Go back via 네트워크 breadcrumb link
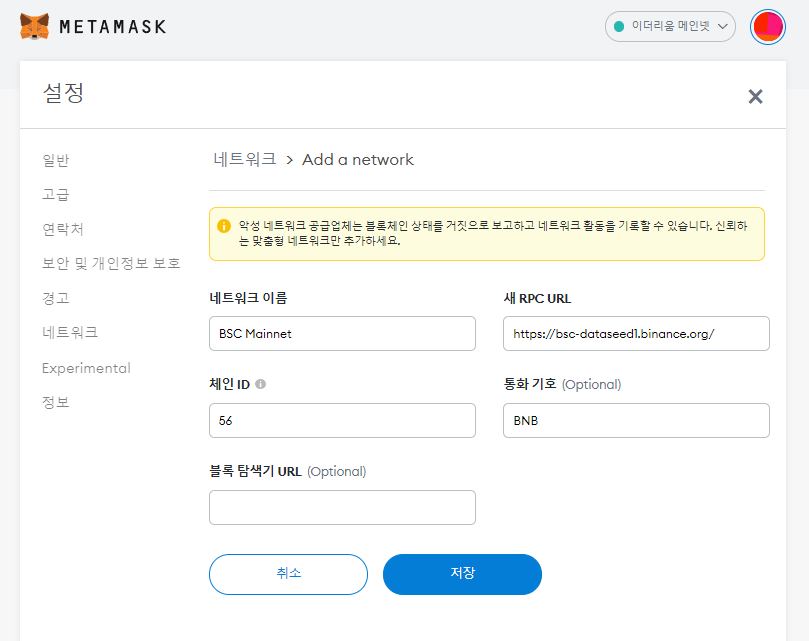 [245, 159]
